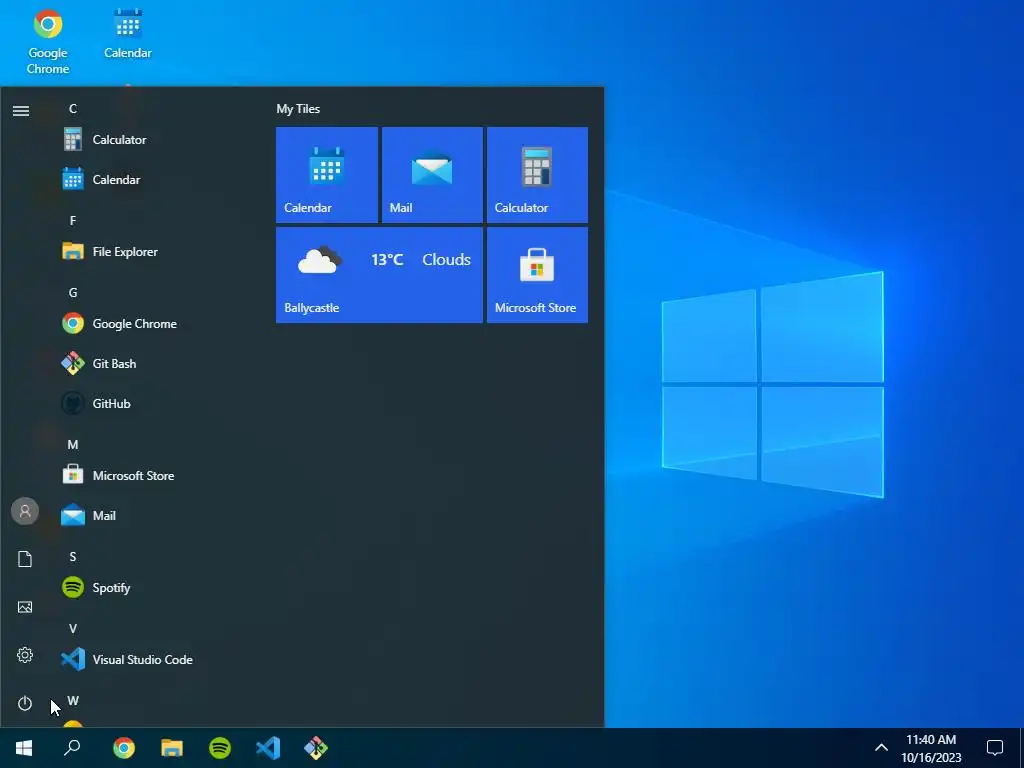
Task: Open the Mail tile
Action: point(432,175)
